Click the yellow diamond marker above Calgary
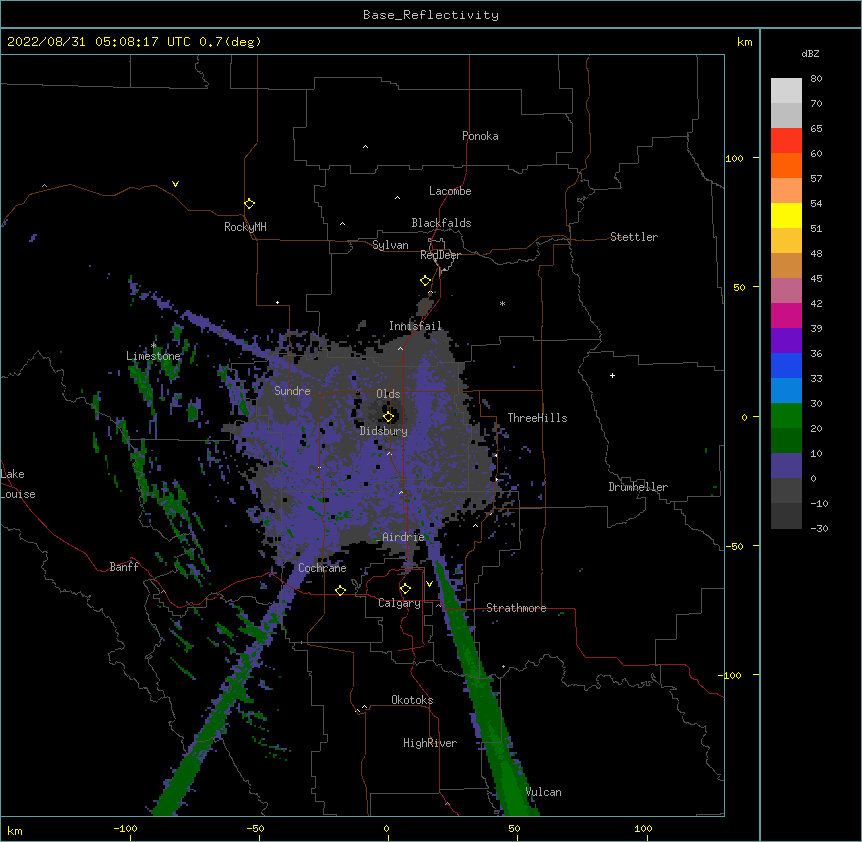 tap(405, 589)
